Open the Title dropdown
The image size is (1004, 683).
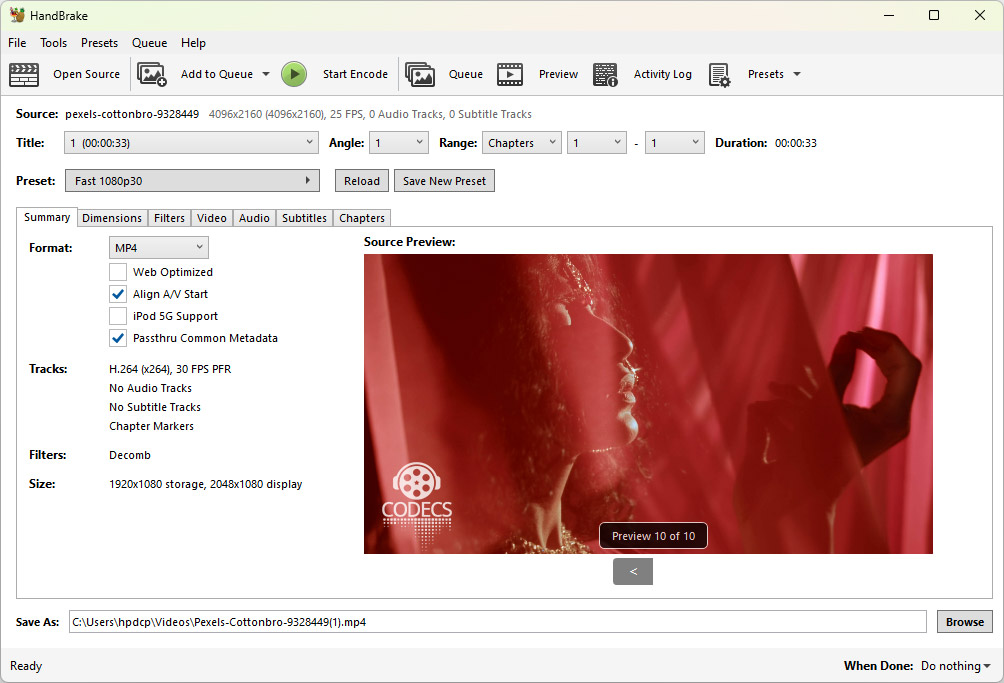[191, 143]
